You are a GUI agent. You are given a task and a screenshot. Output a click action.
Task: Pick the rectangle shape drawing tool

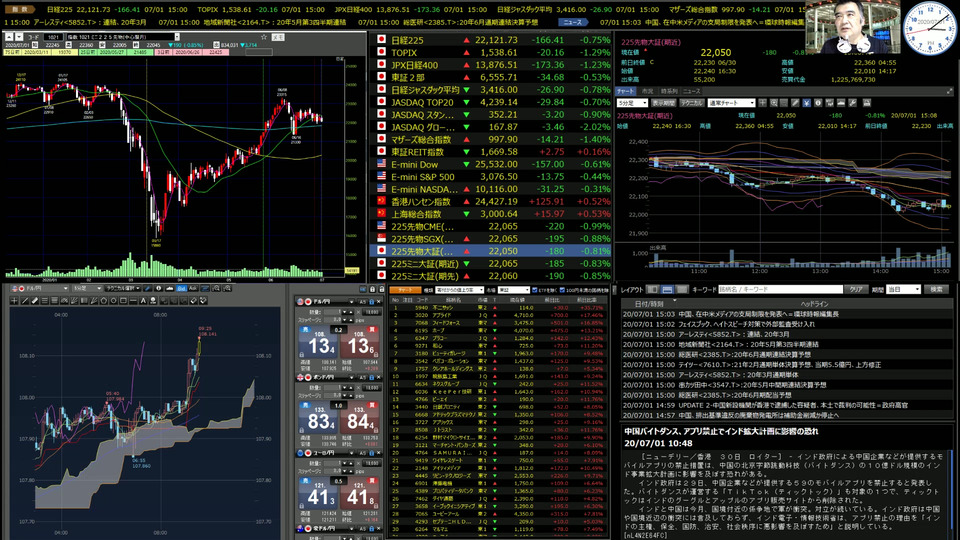point(123,301)
